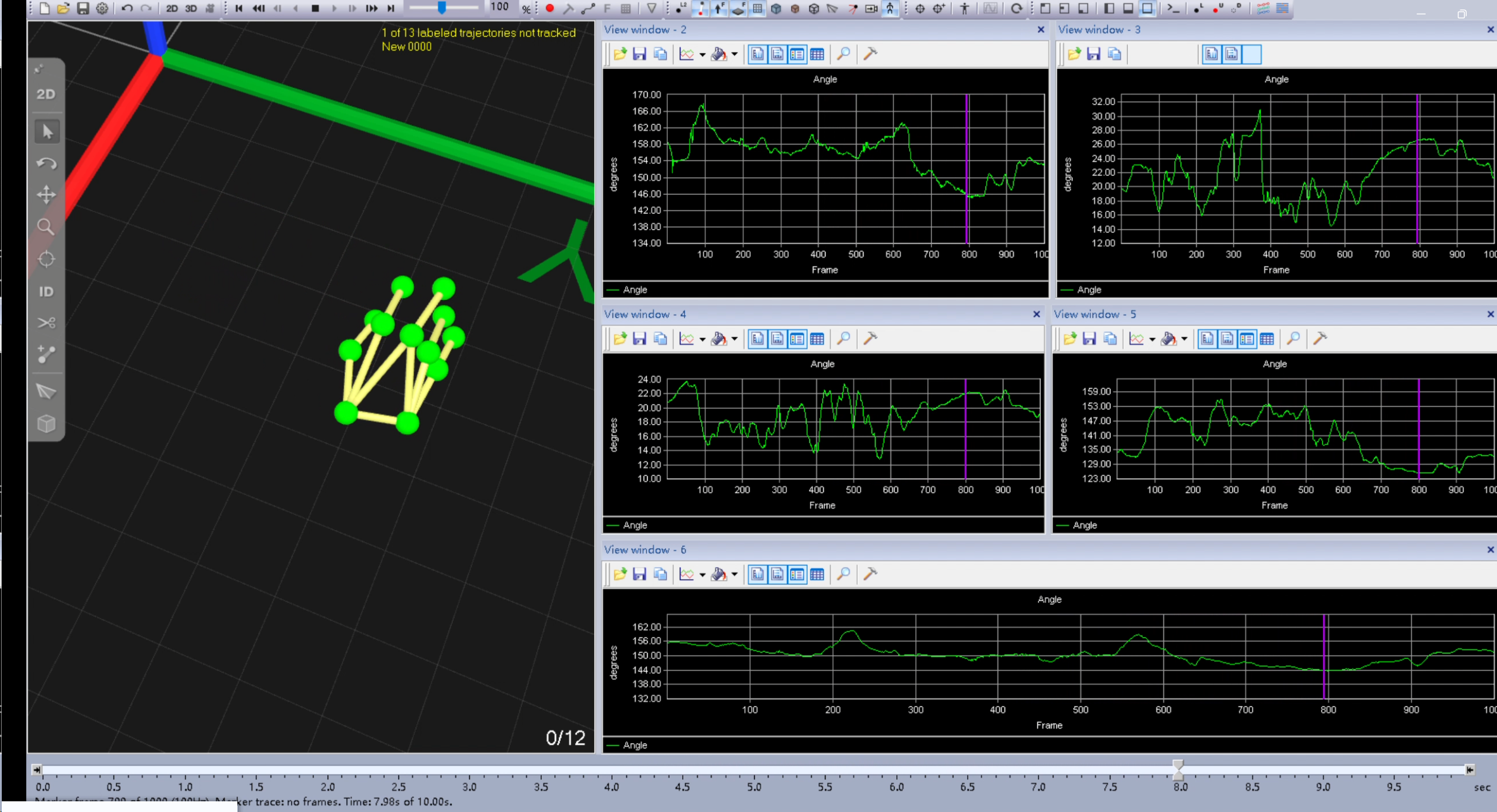Click the timeline marker at 8.0 seconds
This screenshot has width=1497, height=812.
click(x=1178, y=769)
